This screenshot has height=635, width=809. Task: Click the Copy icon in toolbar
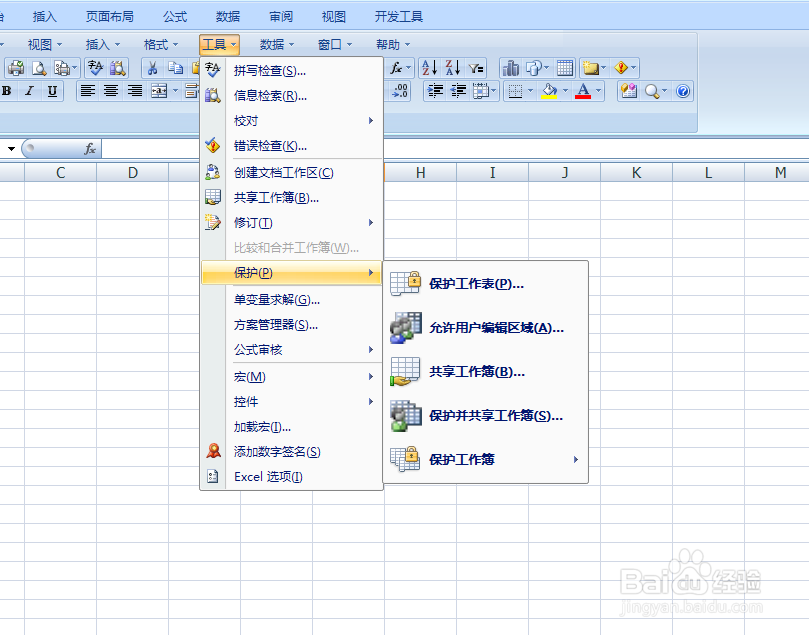coord(175,68)
